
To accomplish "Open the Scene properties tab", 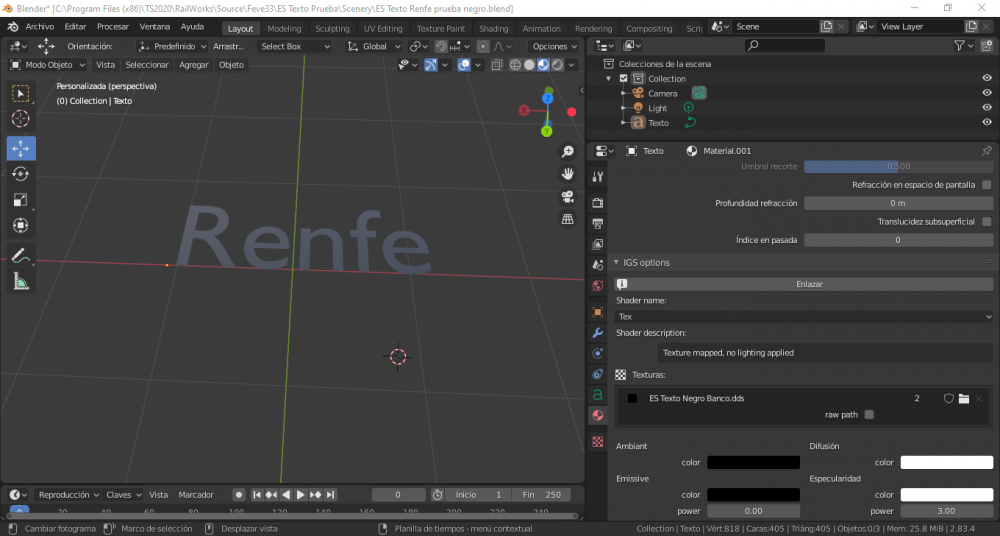I will pyautogui.click(x=598, y=265).
